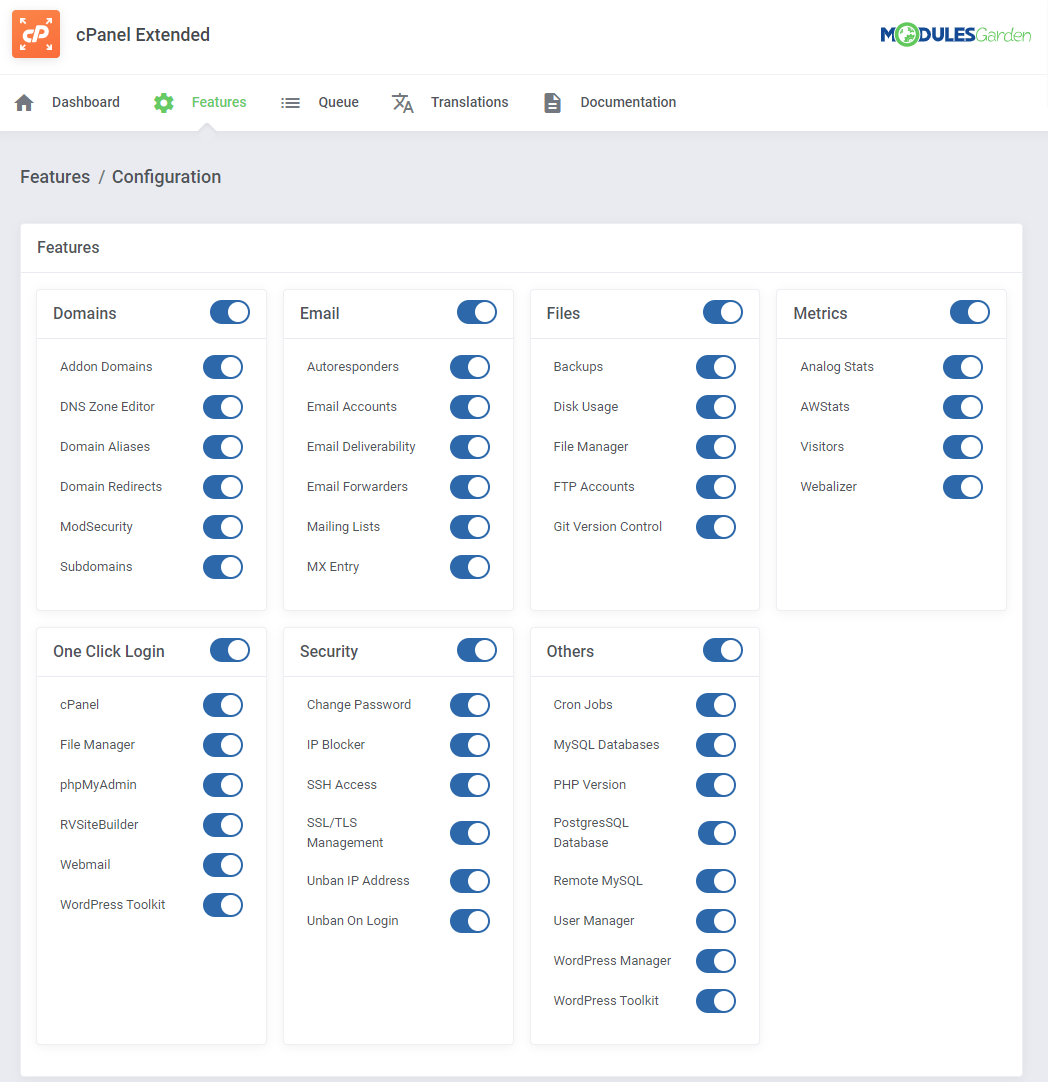1048x1082 pixels.
Task: Disable RVSiteBuilder toggle
Action: [x=223, y=825]
